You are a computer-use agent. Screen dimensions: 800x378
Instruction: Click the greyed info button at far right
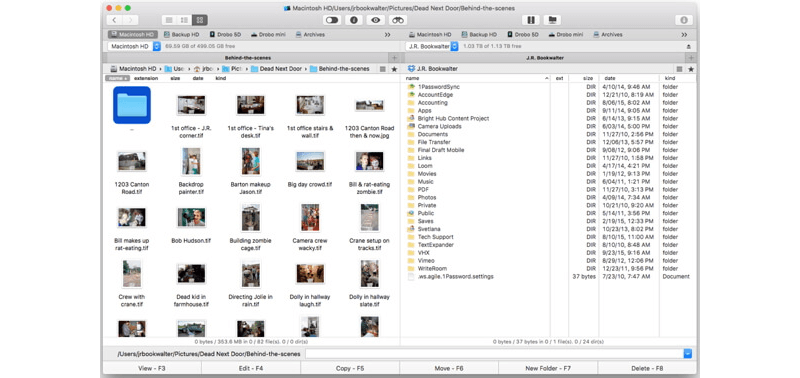[684, 20]
